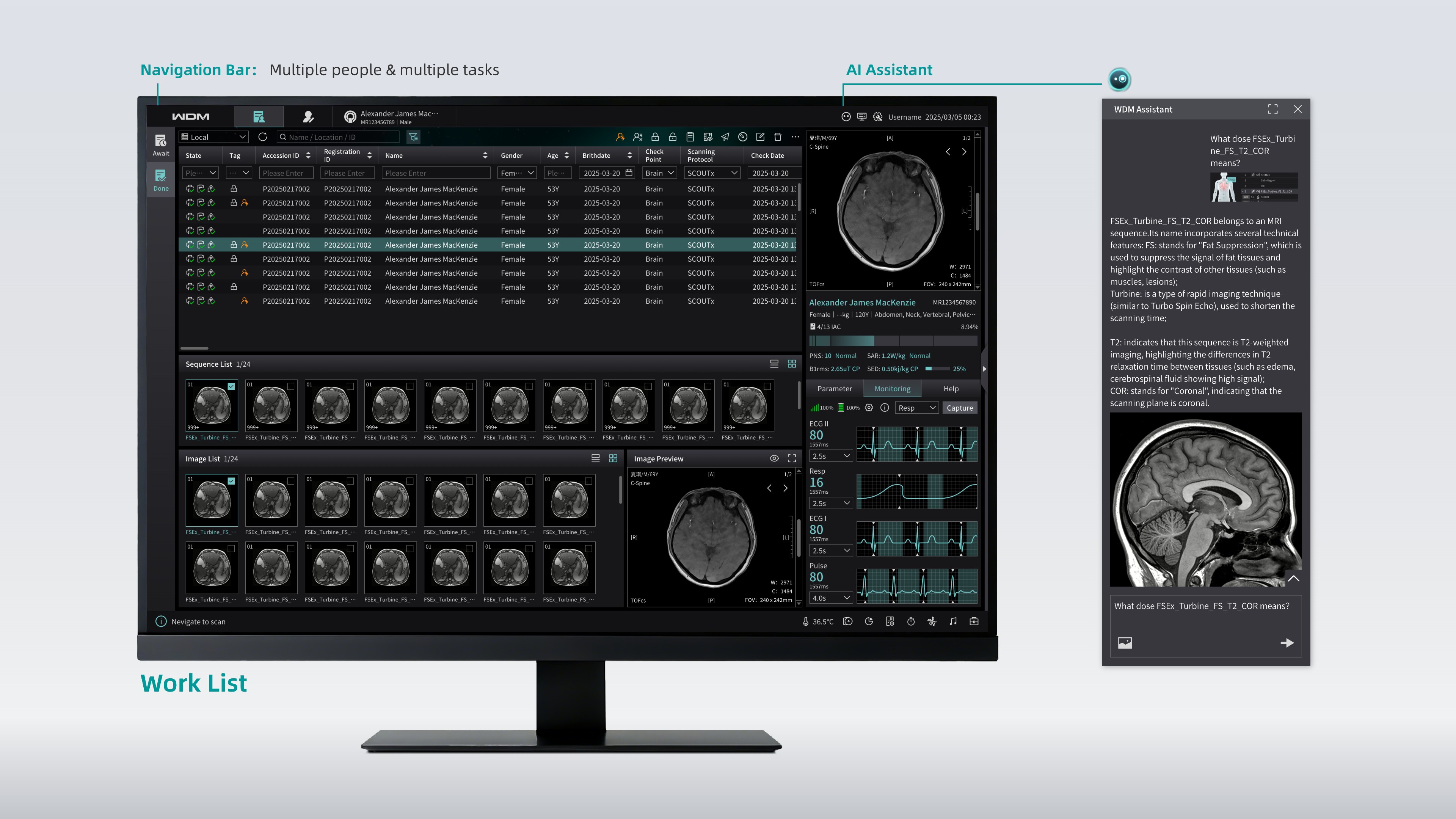Viewport: 1456px width, 819px height.
Task: Send the message in WDM Assistant
Action: click(1287, 643)
